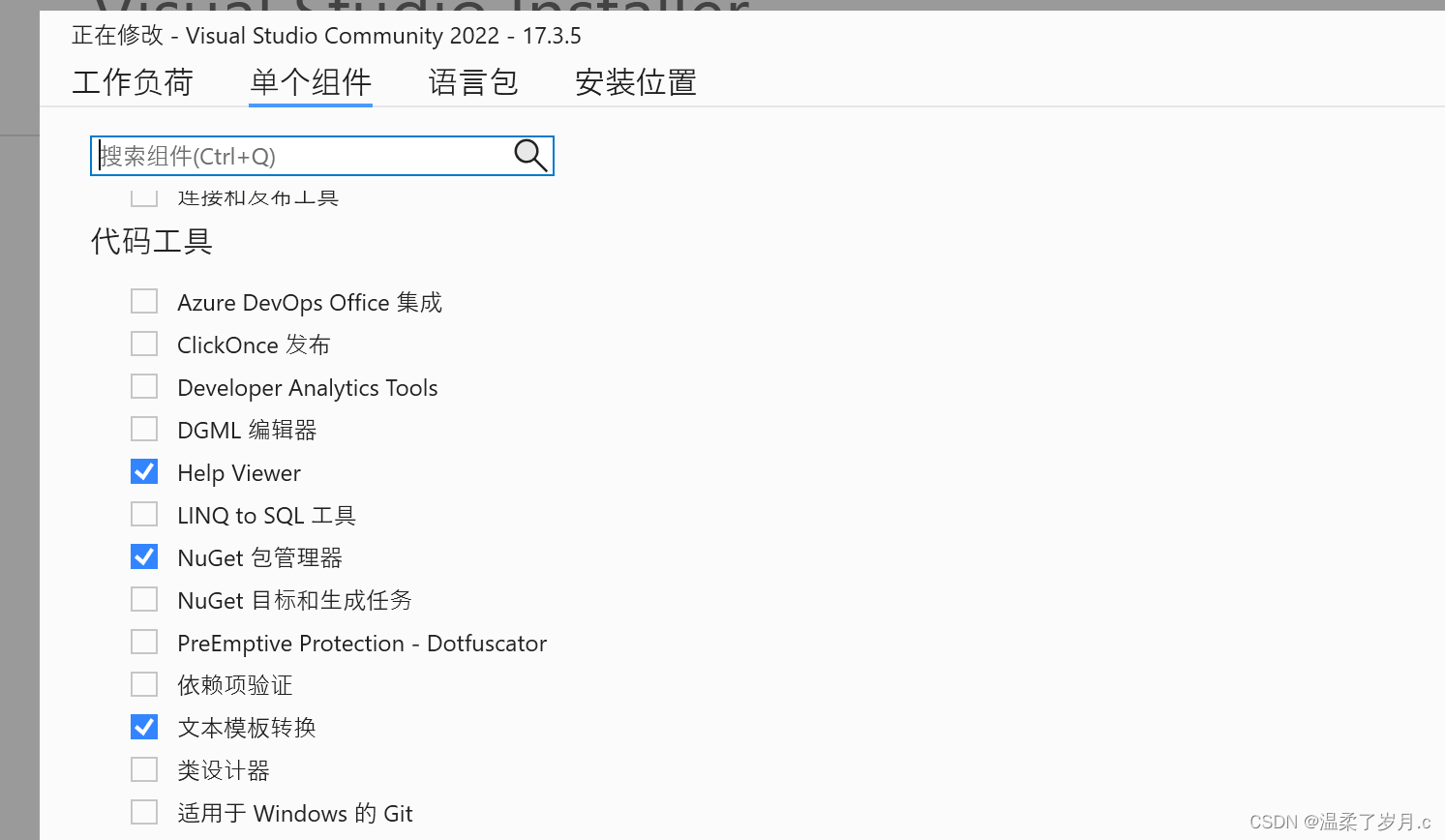Click the 适用于 Windows 的 Git label
This screenshot has width=1445, height=840.
(295, 814)
